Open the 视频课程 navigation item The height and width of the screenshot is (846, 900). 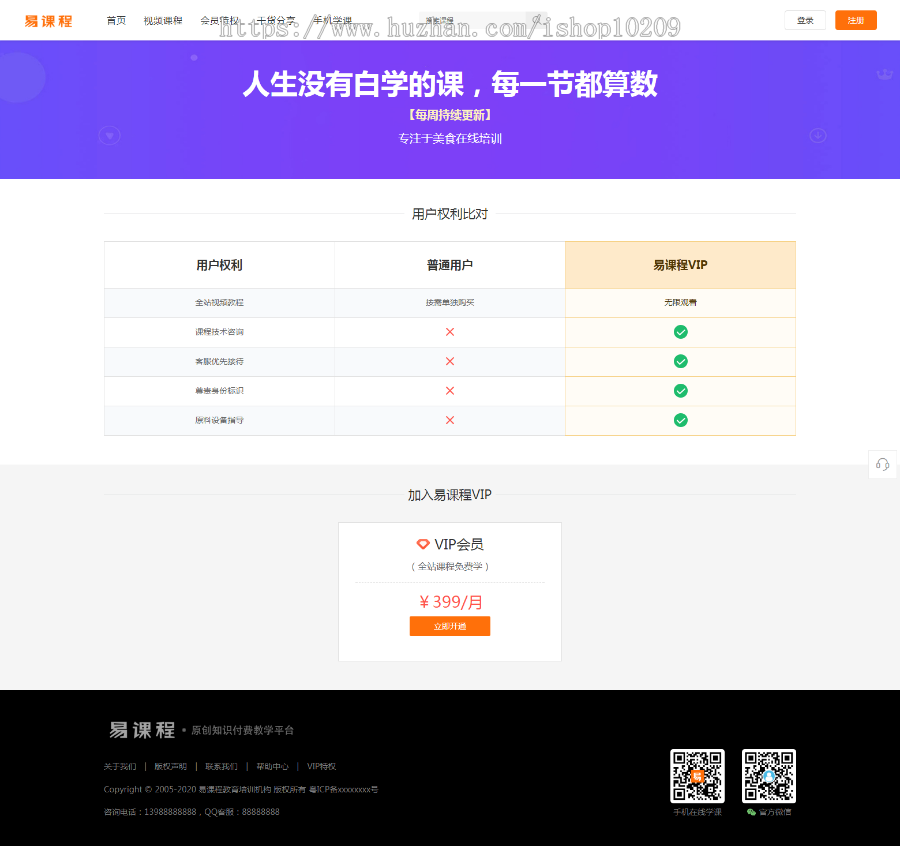(161, 19)
